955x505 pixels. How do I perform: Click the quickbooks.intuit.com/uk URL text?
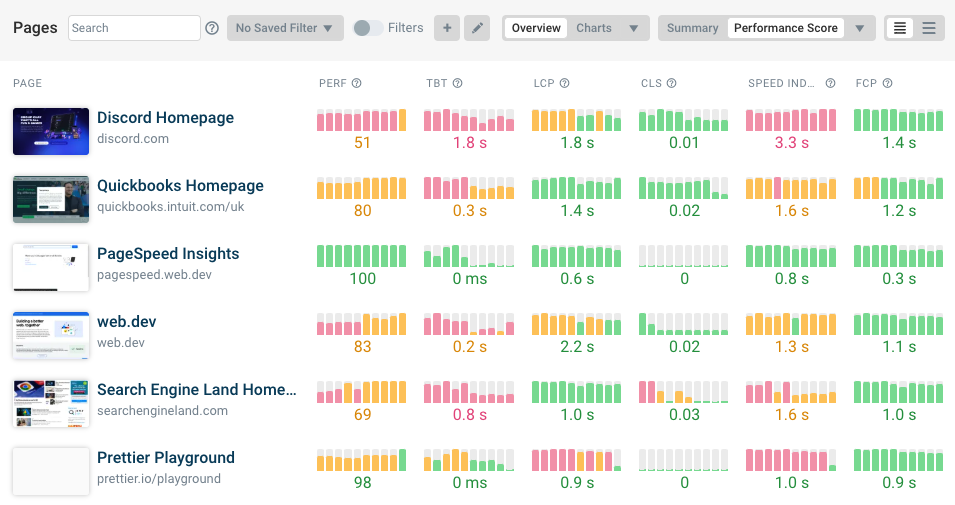[171, 207]
